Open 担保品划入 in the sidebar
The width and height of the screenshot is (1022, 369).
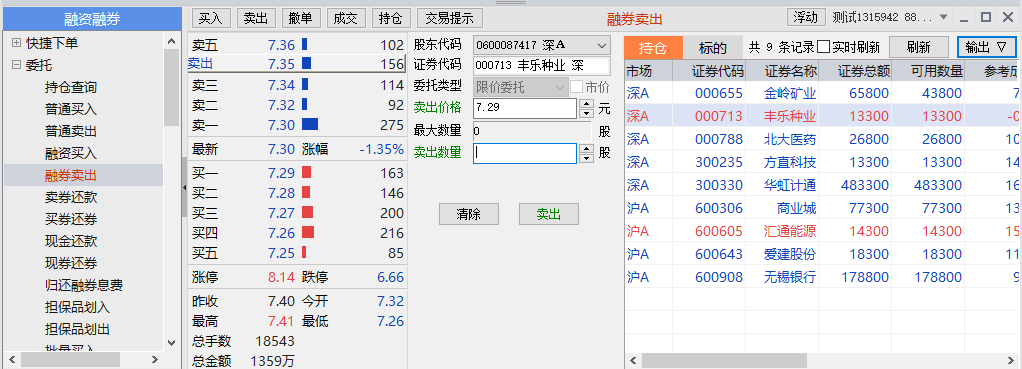click(x=78, y=307)
